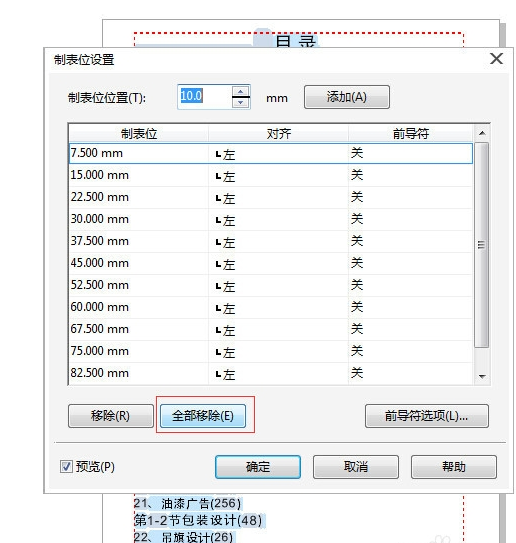Image resolution: width=516 pixels, height=543 pixels.
Task: Click the 左 alignment cell of 60.000 mm
Action: point(278,308)
